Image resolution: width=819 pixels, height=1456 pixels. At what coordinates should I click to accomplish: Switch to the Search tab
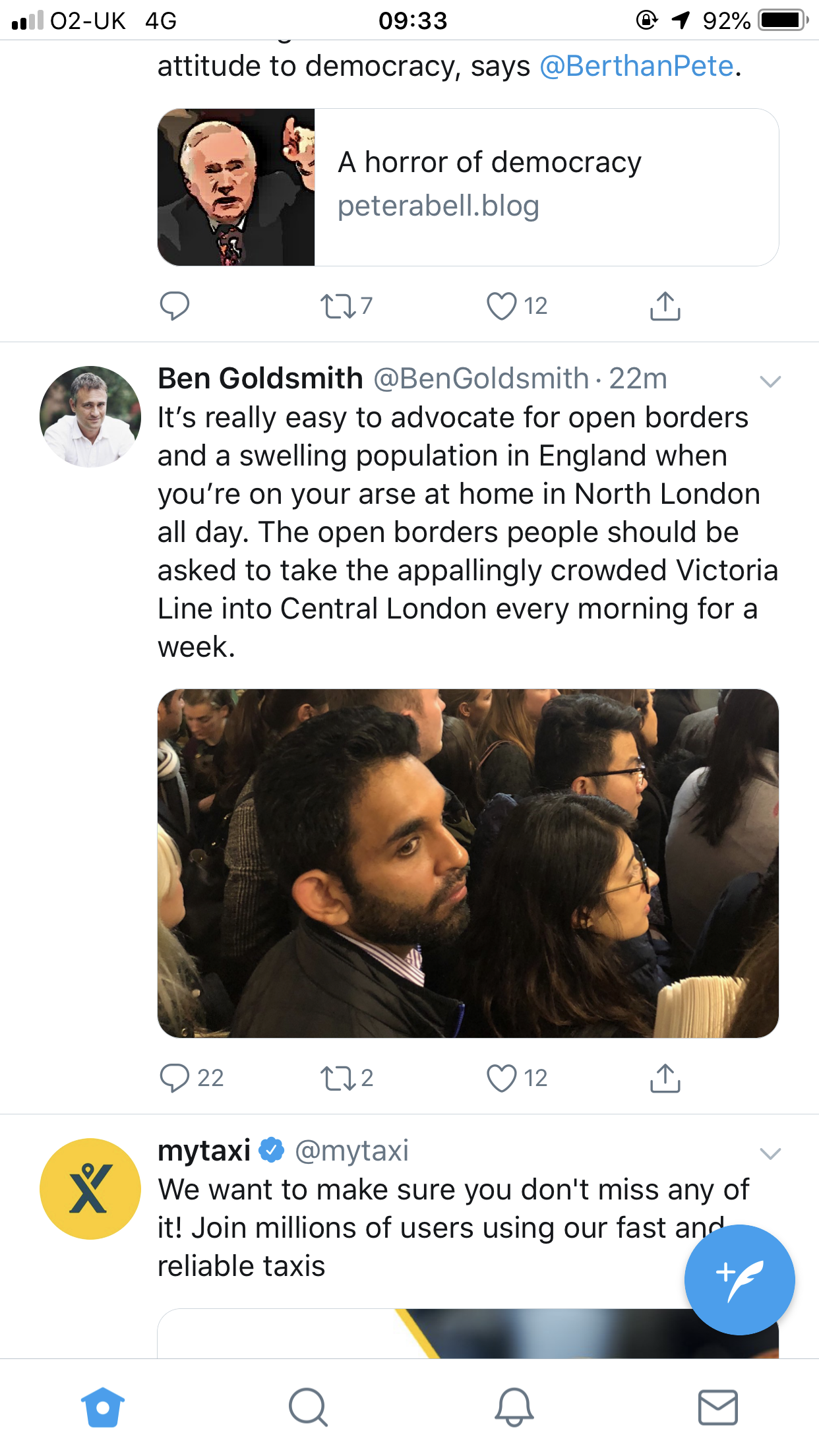(308, 1407)
